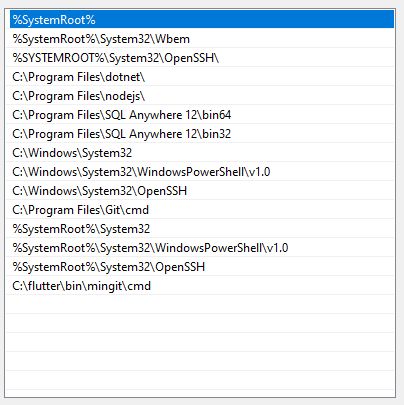Select SQL Anywhere 12\bin64 path
This screenshot has width=404, height=405.
pos(200,115)
